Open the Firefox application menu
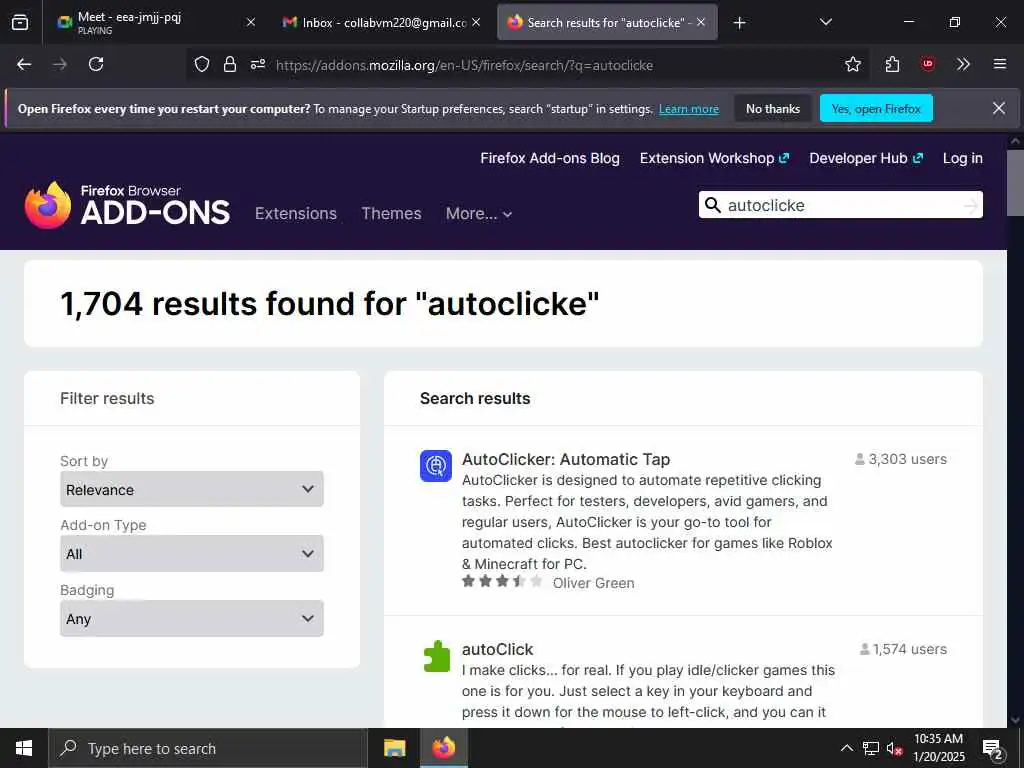 point(999,64)
